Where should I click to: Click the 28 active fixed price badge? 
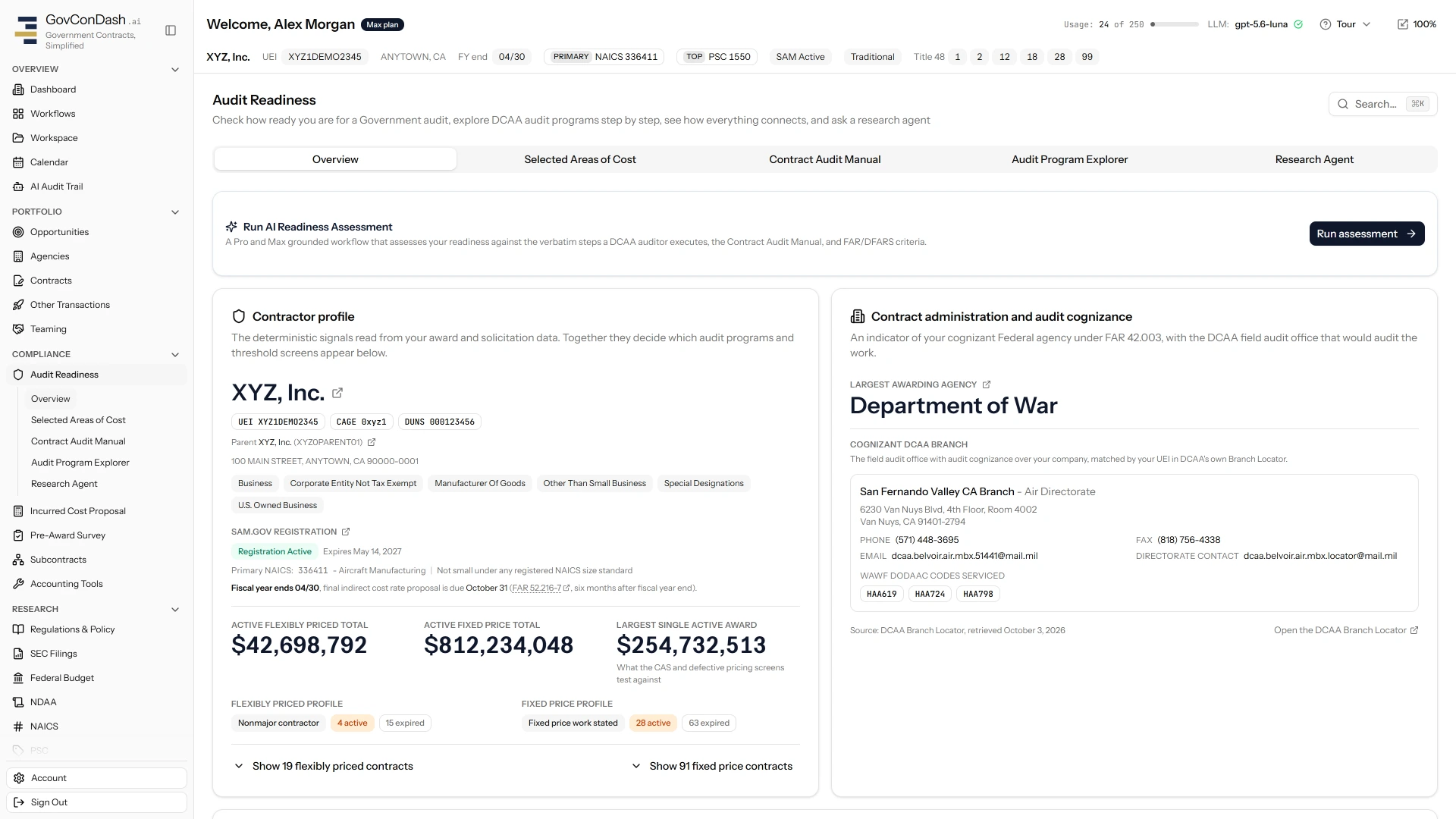click(653, 723)
